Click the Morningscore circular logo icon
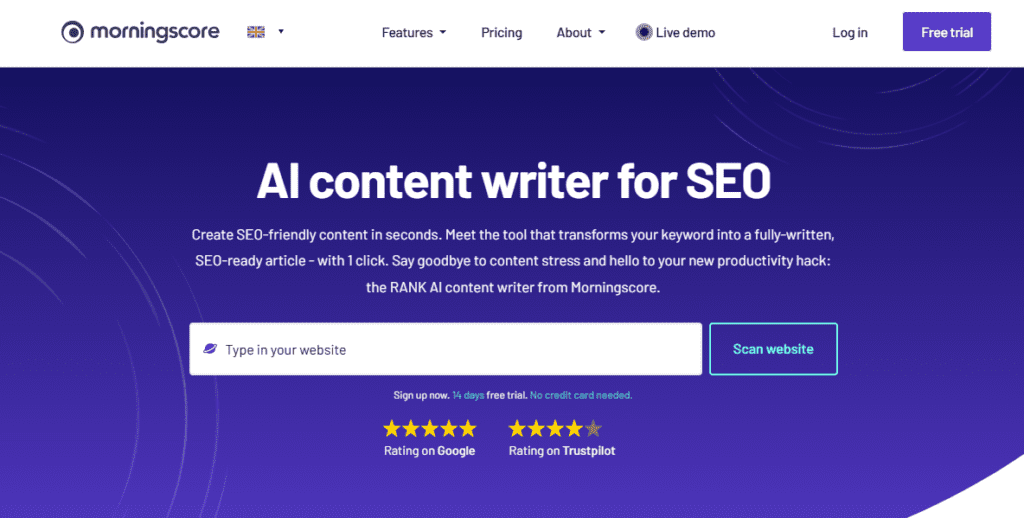1024x518 pixels. click(x=72, y=32)
